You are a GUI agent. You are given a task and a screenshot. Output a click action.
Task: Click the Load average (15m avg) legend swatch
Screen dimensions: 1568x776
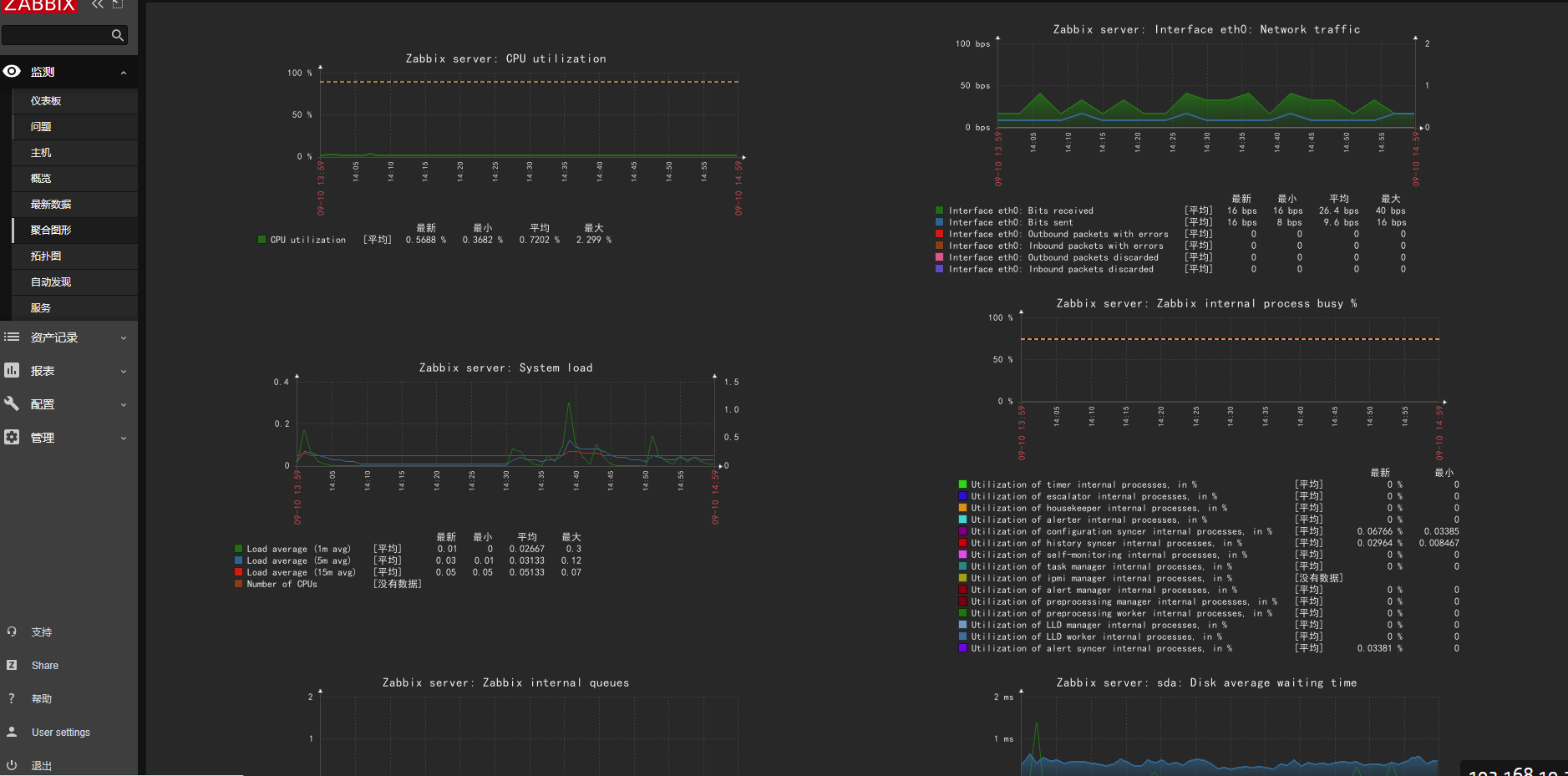[239, 572]
